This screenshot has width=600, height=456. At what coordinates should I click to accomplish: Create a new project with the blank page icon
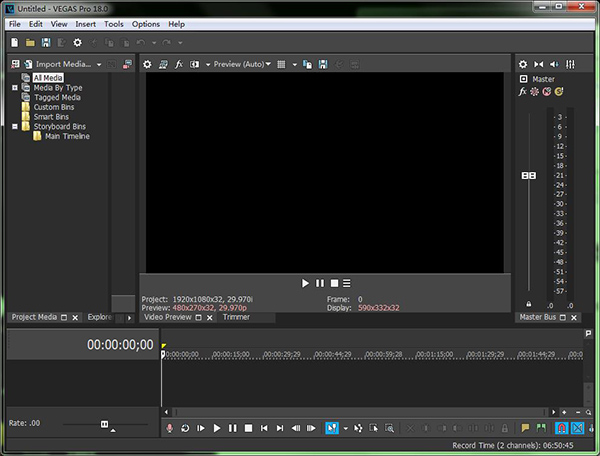click(15, 42)
